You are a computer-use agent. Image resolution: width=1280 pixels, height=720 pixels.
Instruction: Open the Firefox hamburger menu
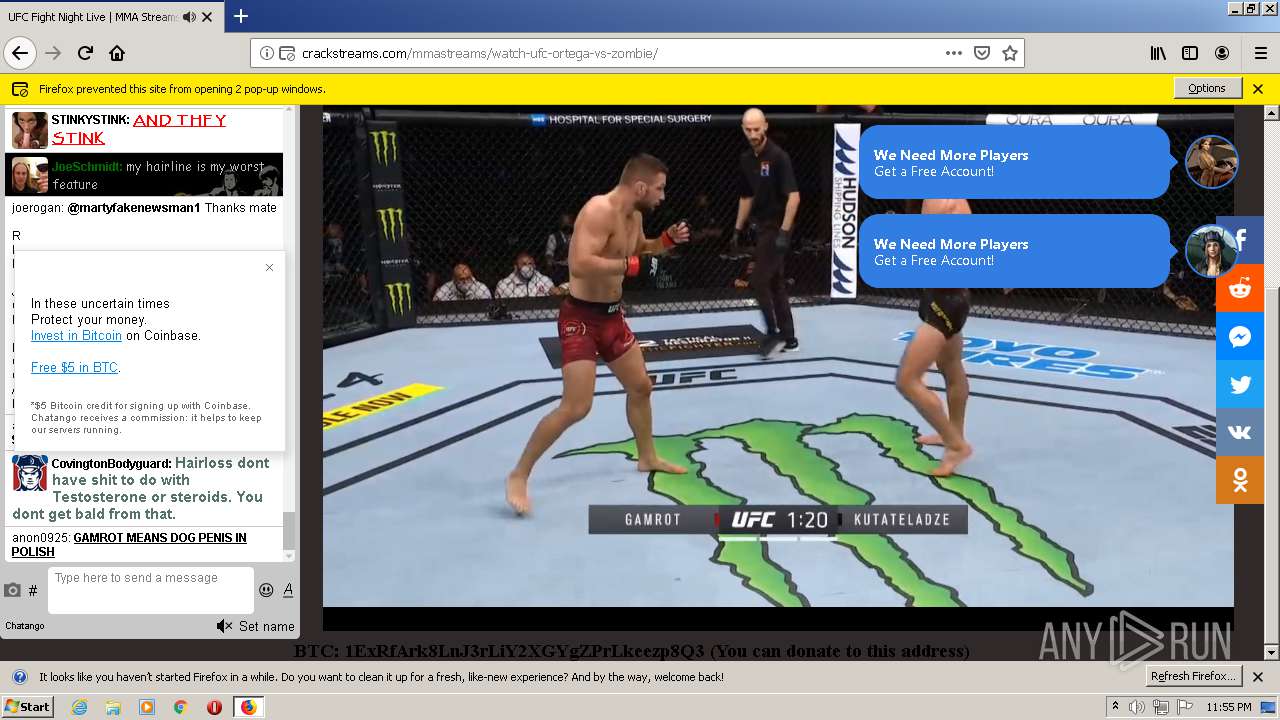(1260, 53)
